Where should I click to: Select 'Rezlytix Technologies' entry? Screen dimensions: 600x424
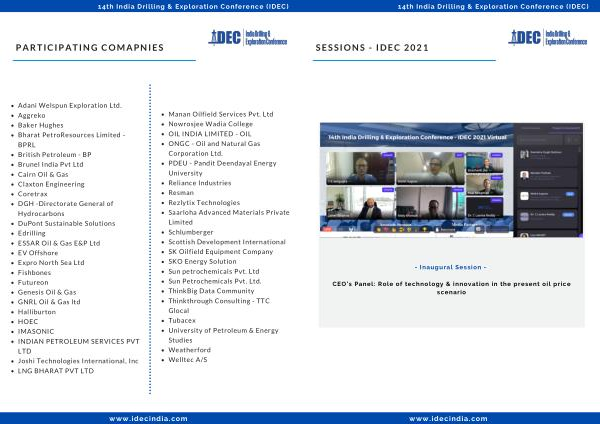click(x=204, y=202)
